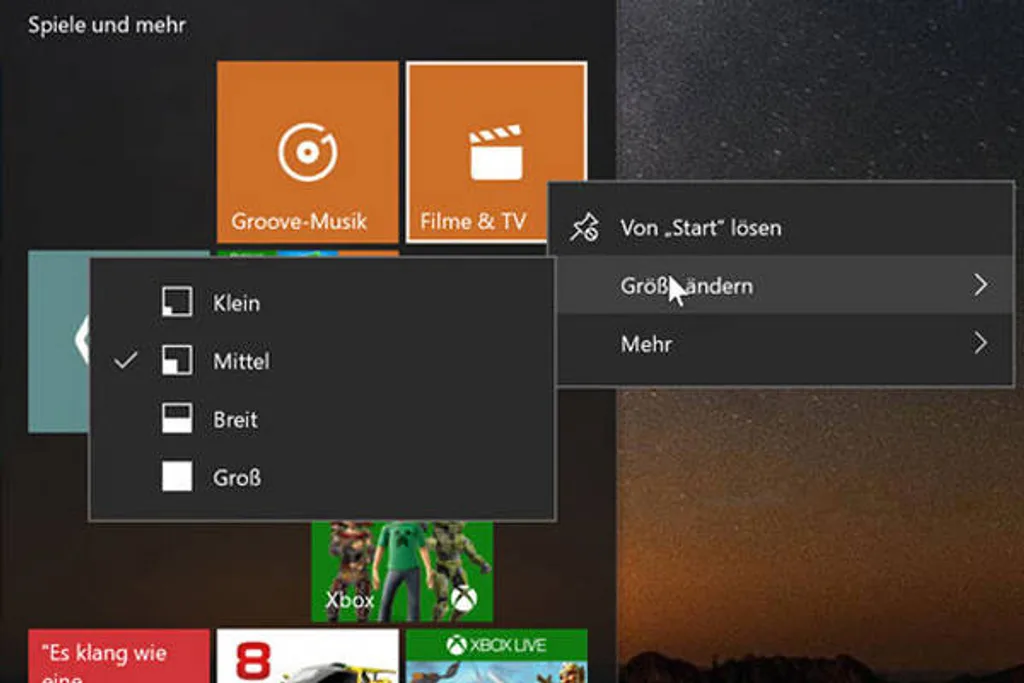Click the Xbox logo on Xbox tile
The image size is (1024, 683).
[464, 597]
